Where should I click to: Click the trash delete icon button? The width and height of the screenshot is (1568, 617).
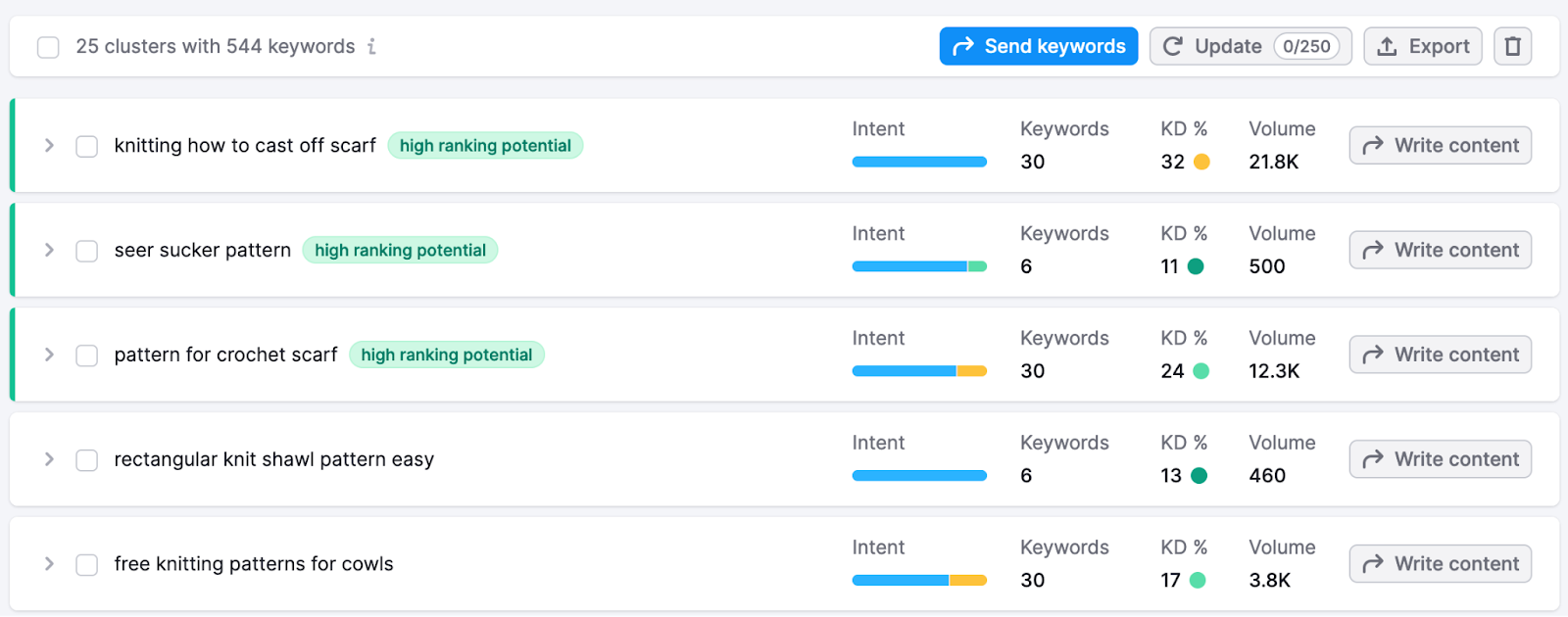click(1512, 46)
